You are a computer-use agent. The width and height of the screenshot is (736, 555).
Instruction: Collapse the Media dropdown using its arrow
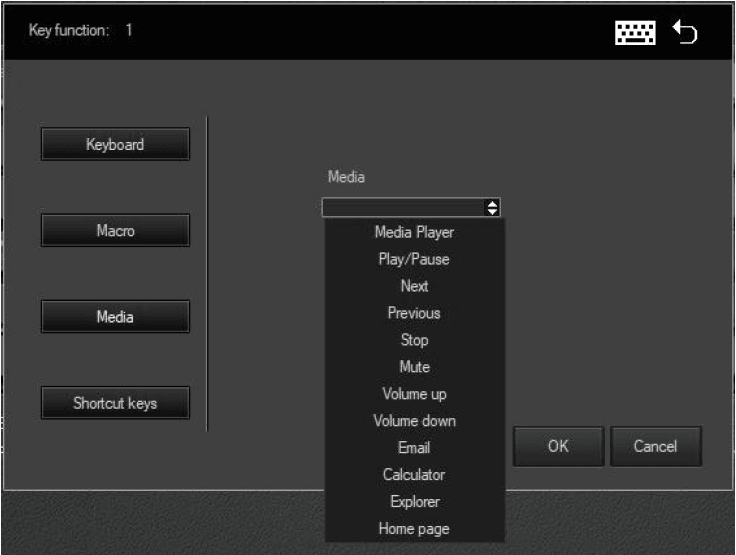491,208
